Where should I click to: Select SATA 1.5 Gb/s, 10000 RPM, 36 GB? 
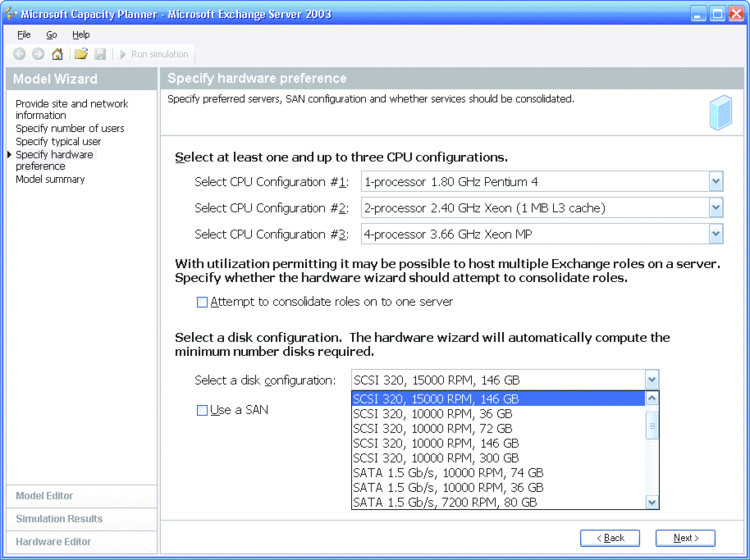498,488
